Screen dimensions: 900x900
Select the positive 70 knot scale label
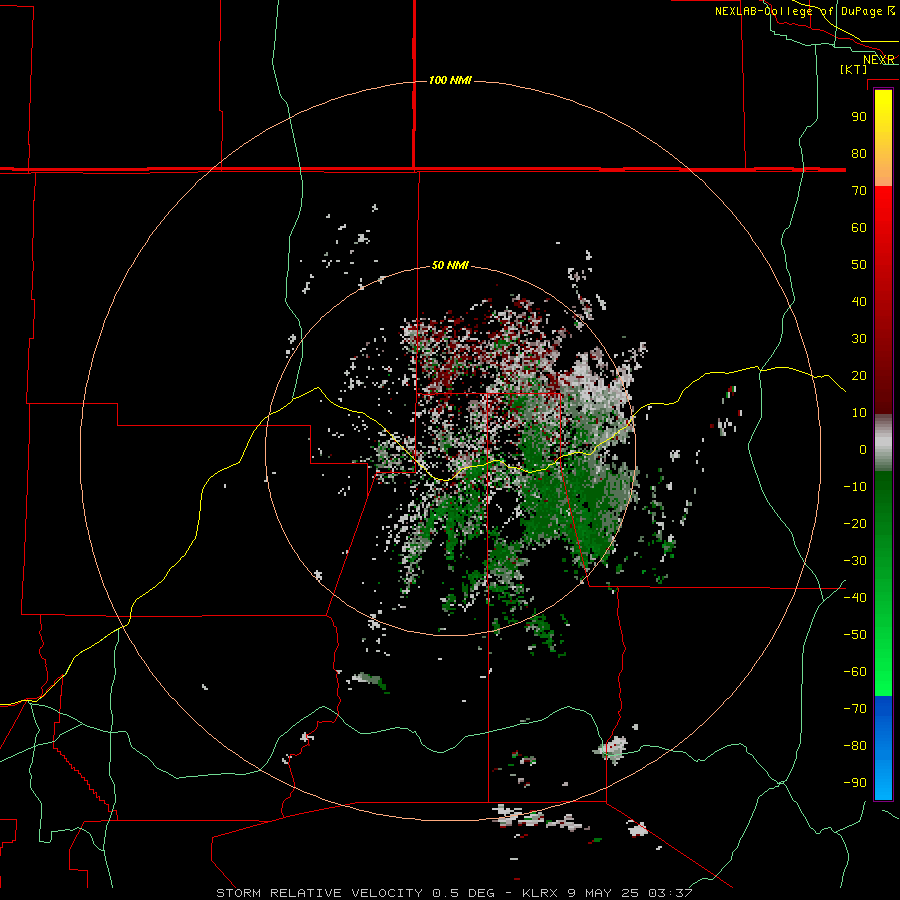coord(859,191)
